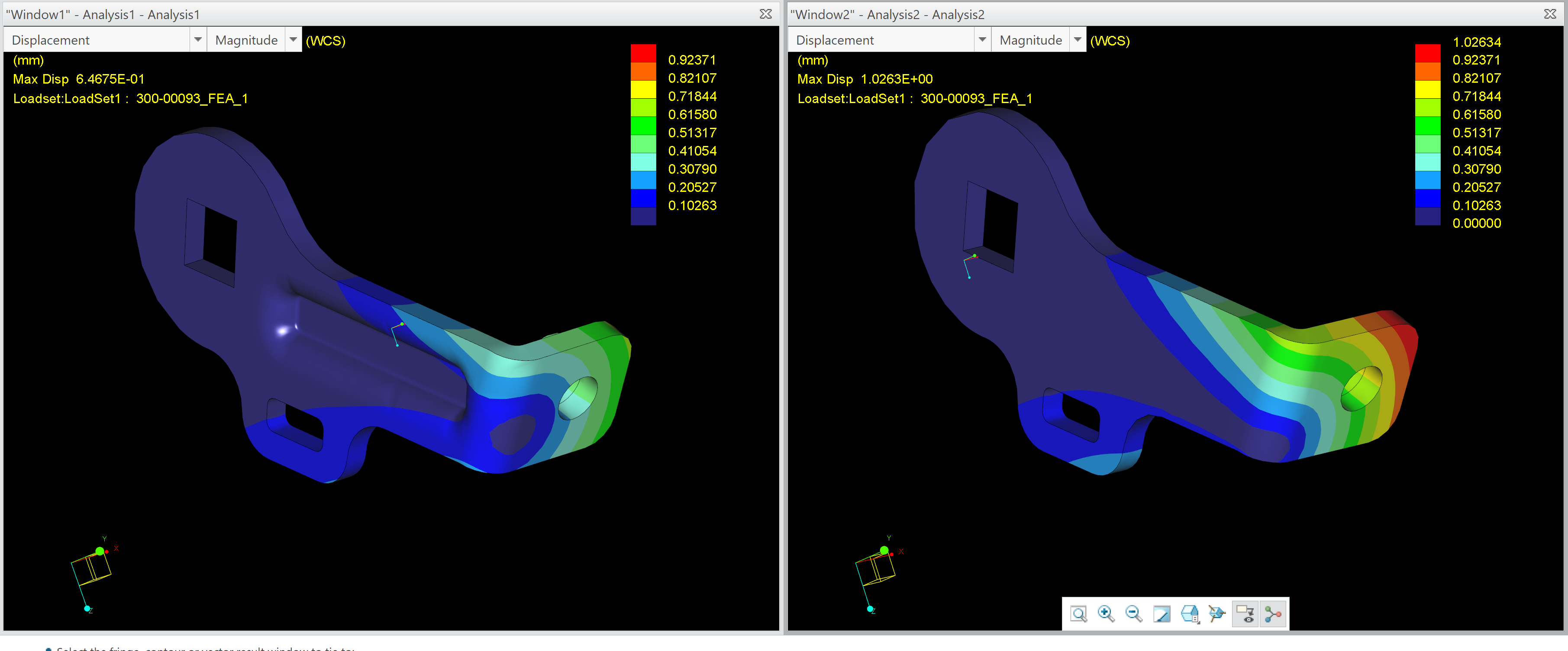Viewport: 1568px width, 651px height.
Task: Click legend value 0.51317 in Window1
Action: [x=692, y=133]
